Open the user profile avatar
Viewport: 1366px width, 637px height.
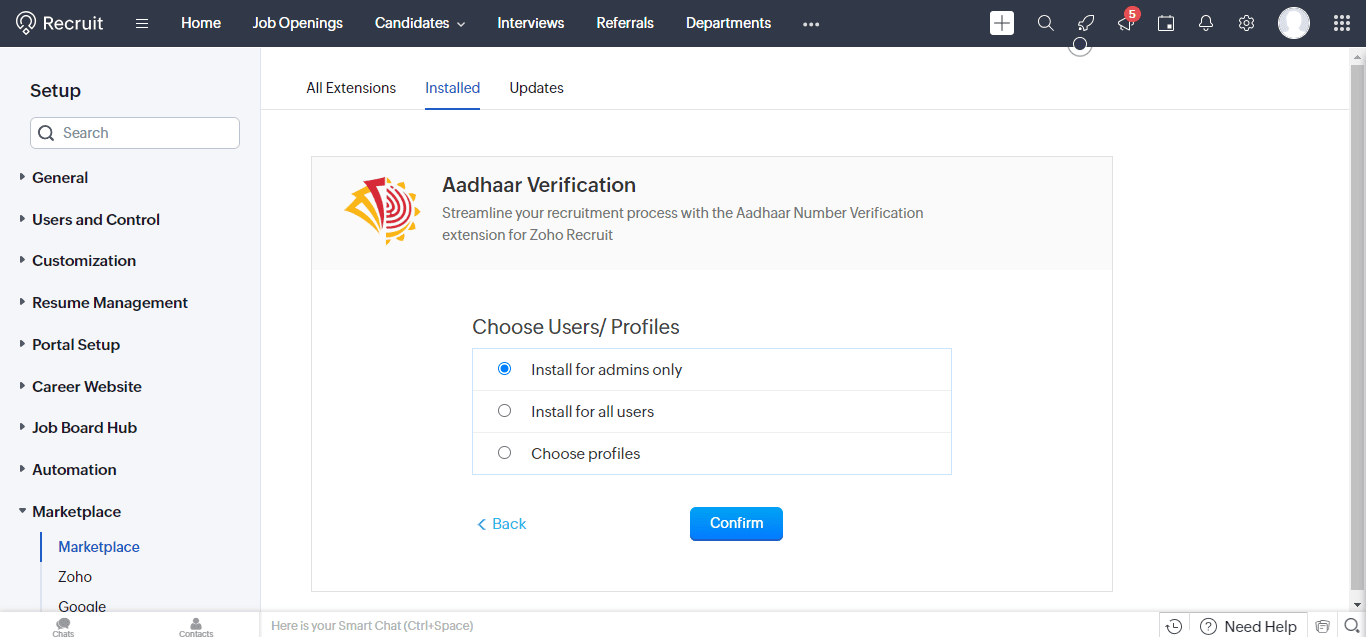pyautogui.click(x=1294, y=23)
